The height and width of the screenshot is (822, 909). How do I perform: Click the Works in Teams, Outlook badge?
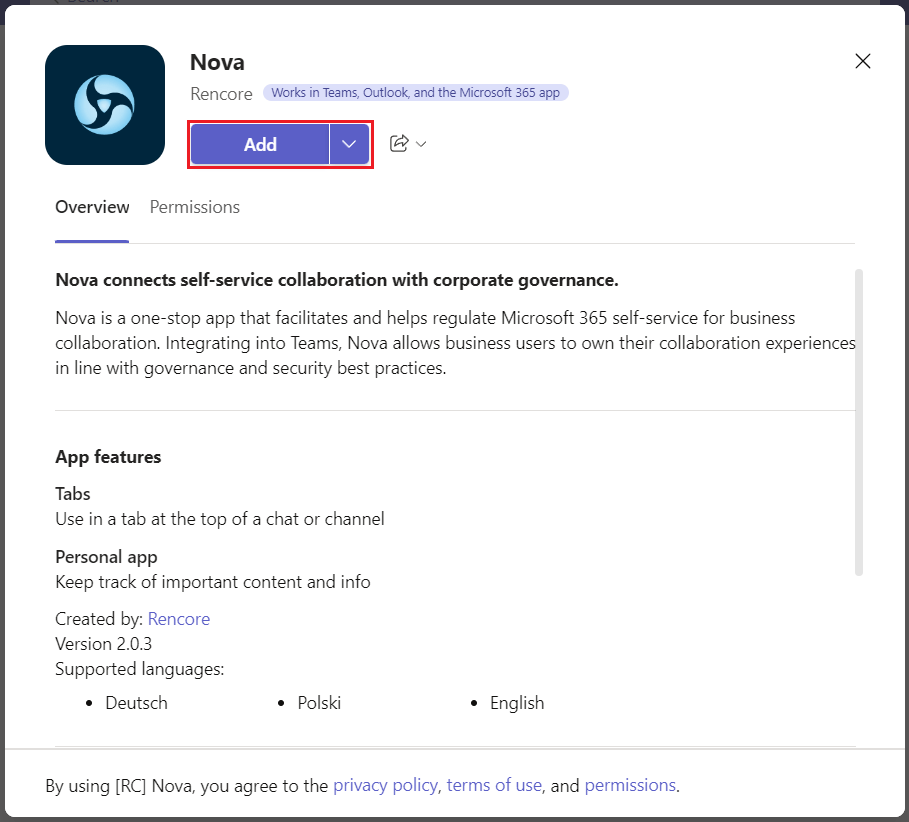pyautogui.click(x=416, y=93)
